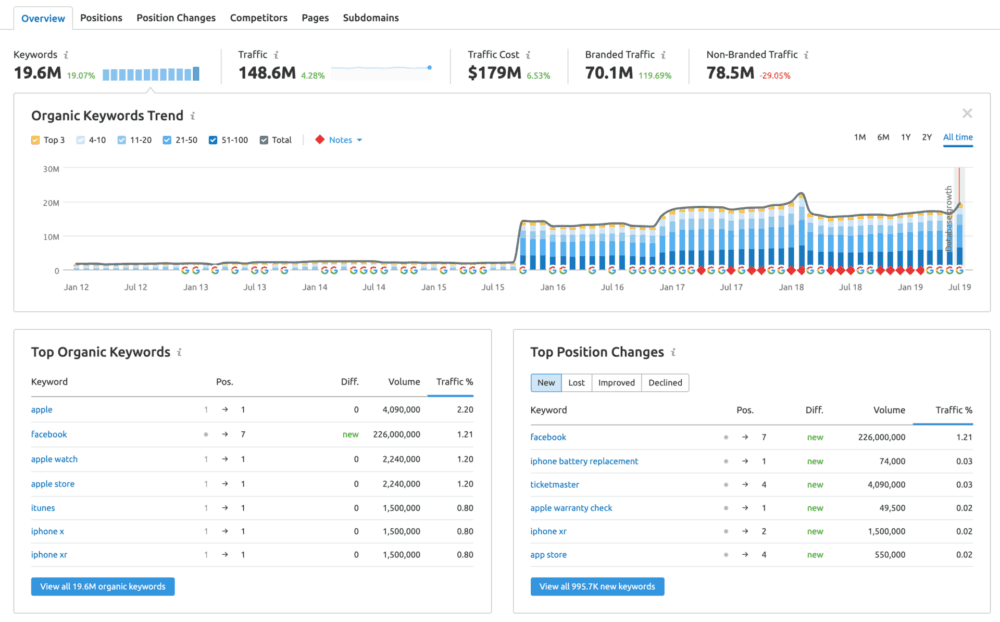This screenshot has height=622, width=1000.
Task: Open the app store keyword link
Action: tap(548, 555)
